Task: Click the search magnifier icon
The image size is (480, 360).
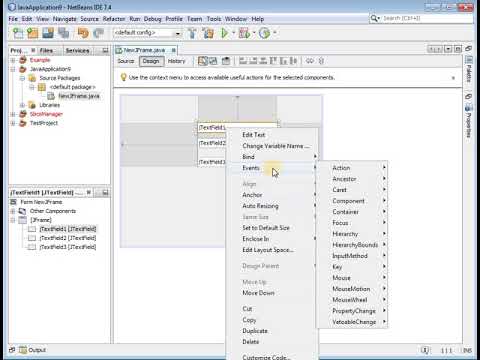Action: point(374,18)
